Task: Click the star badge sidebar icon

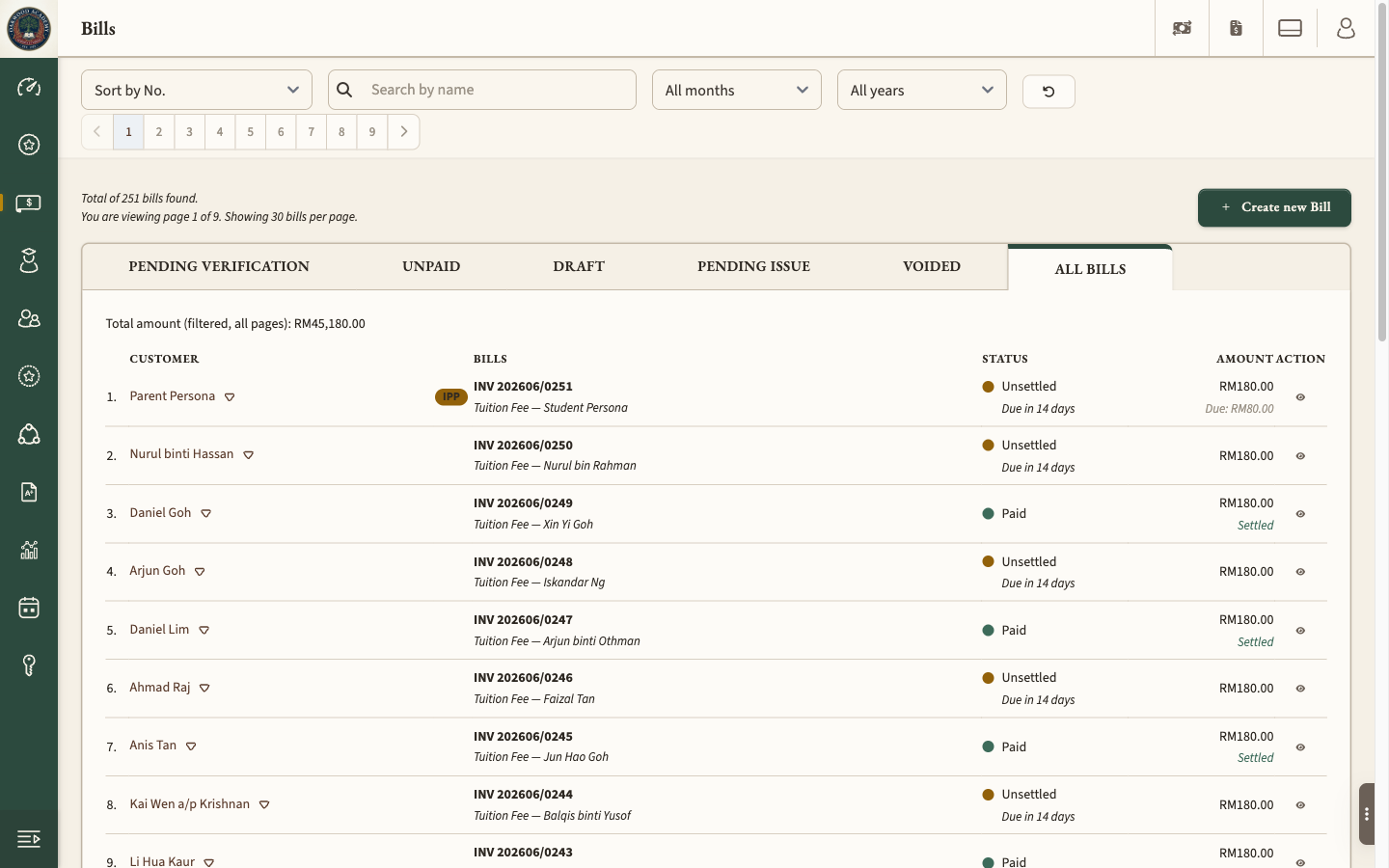Action: (29, 145)
